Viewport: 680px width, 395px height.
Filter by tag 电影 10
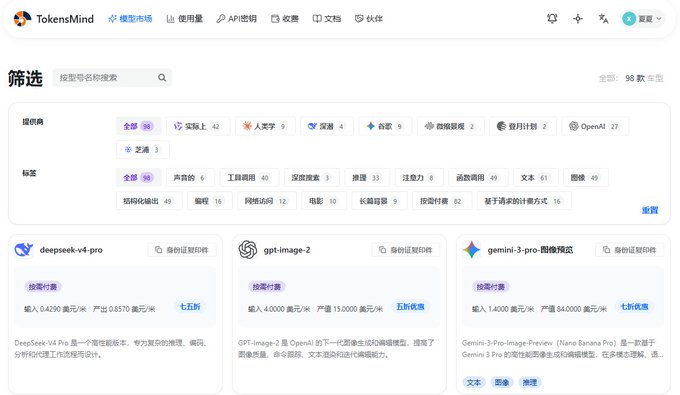[324, 201]
